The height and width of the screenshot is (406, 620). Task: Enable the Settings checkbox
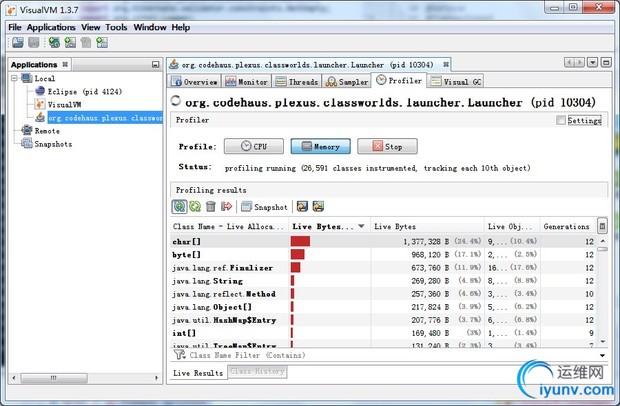(x=560, y=120)
